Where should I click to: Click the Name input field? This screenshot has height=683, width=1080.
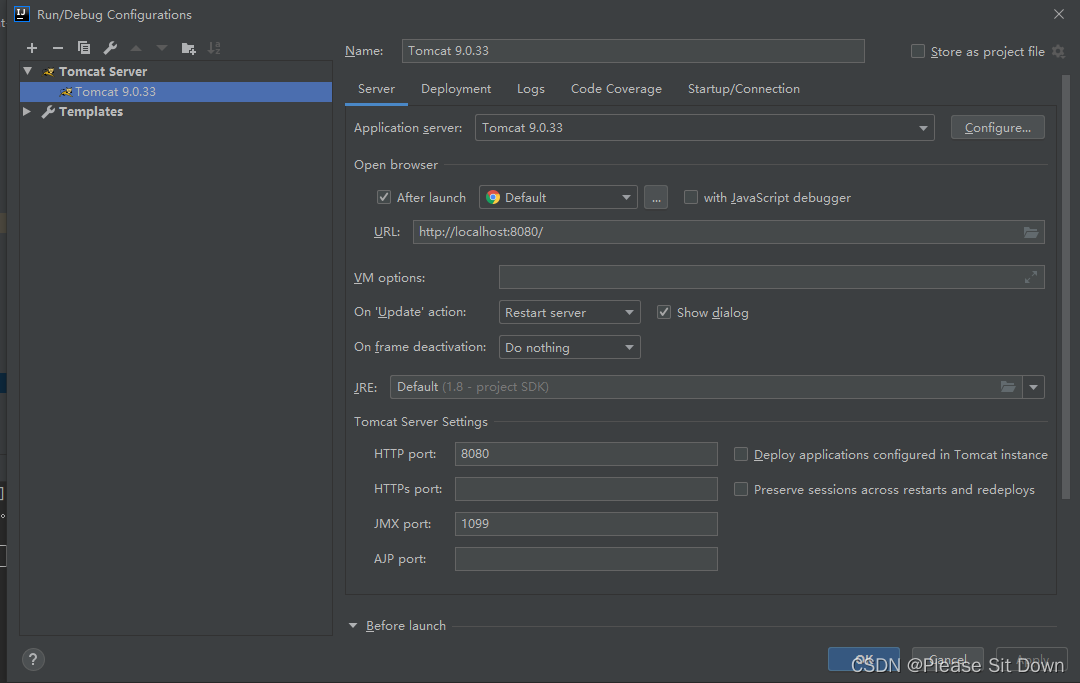[x=633, y=51]
